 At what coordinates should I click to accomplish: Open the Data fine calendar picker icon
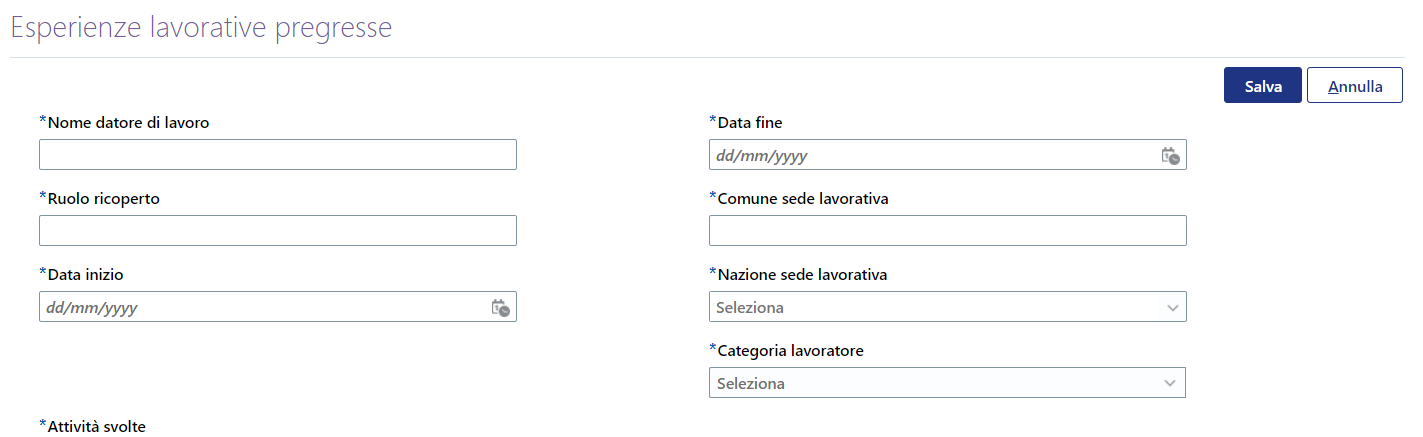tap(1170, 156)
